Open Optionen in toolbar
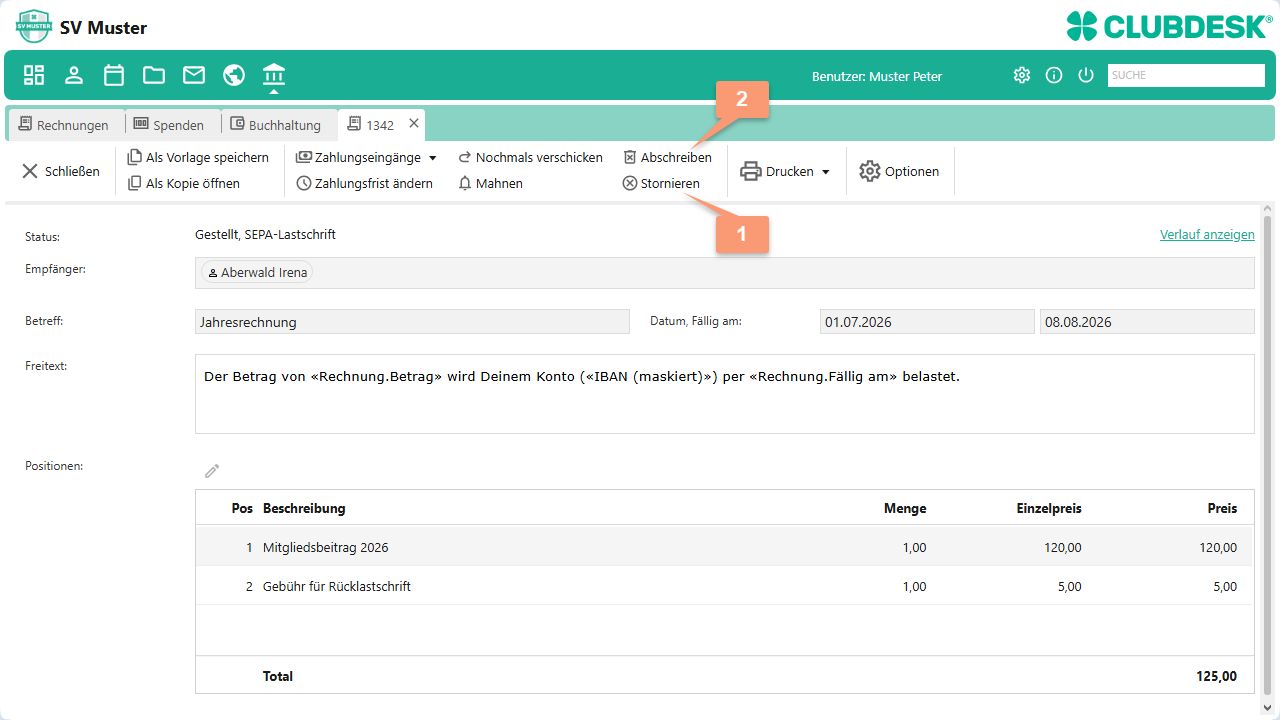The height and width of the screenshot is (720, 1280). (899, 171)
